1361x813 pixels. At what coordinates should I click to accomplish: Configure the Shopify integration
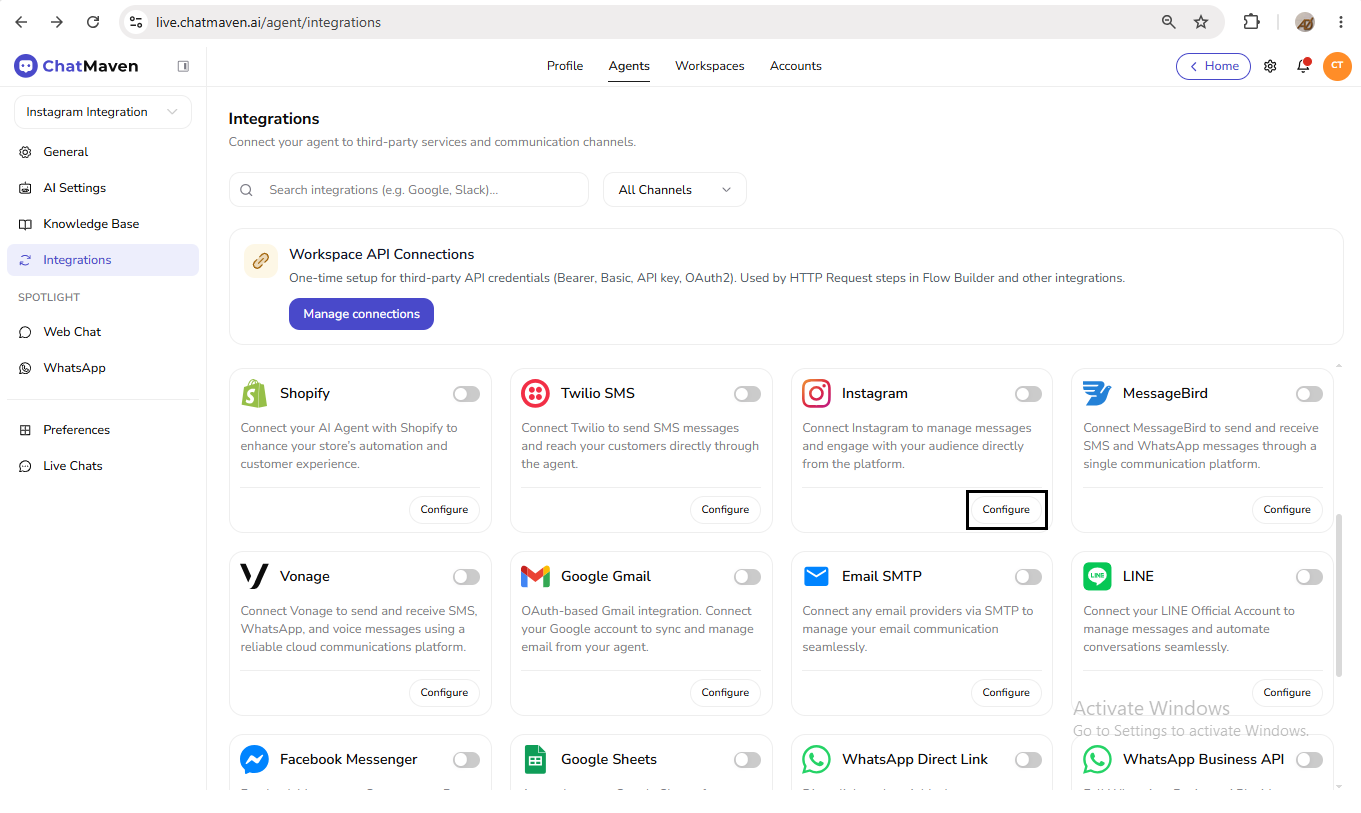(444, 510)
